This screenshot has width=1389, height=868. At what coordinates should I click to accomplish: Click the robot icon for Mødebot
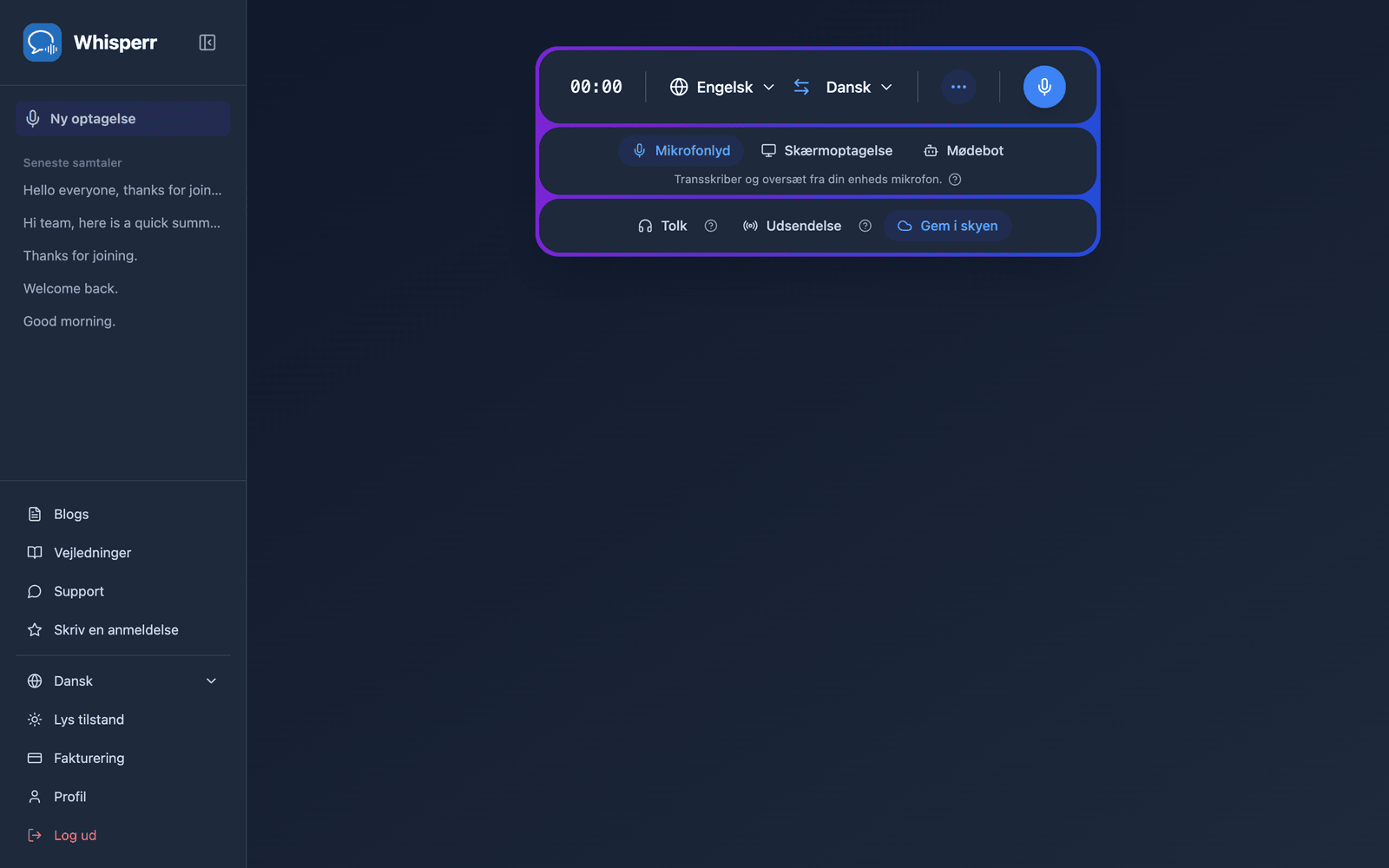931,151
